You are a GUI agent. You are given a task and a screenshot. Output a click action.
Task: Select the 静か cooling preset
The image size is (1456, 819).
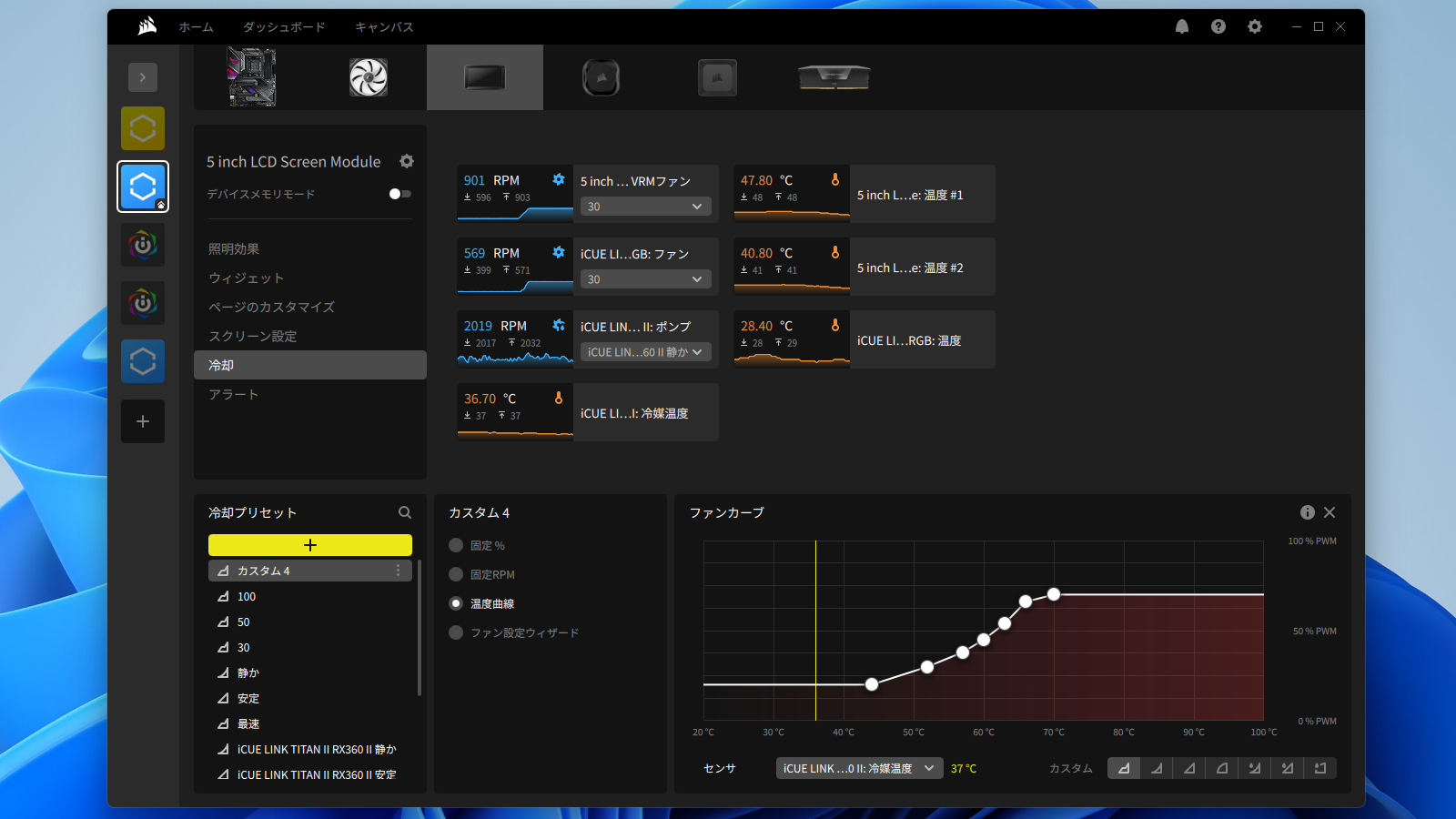coord(310,672)
